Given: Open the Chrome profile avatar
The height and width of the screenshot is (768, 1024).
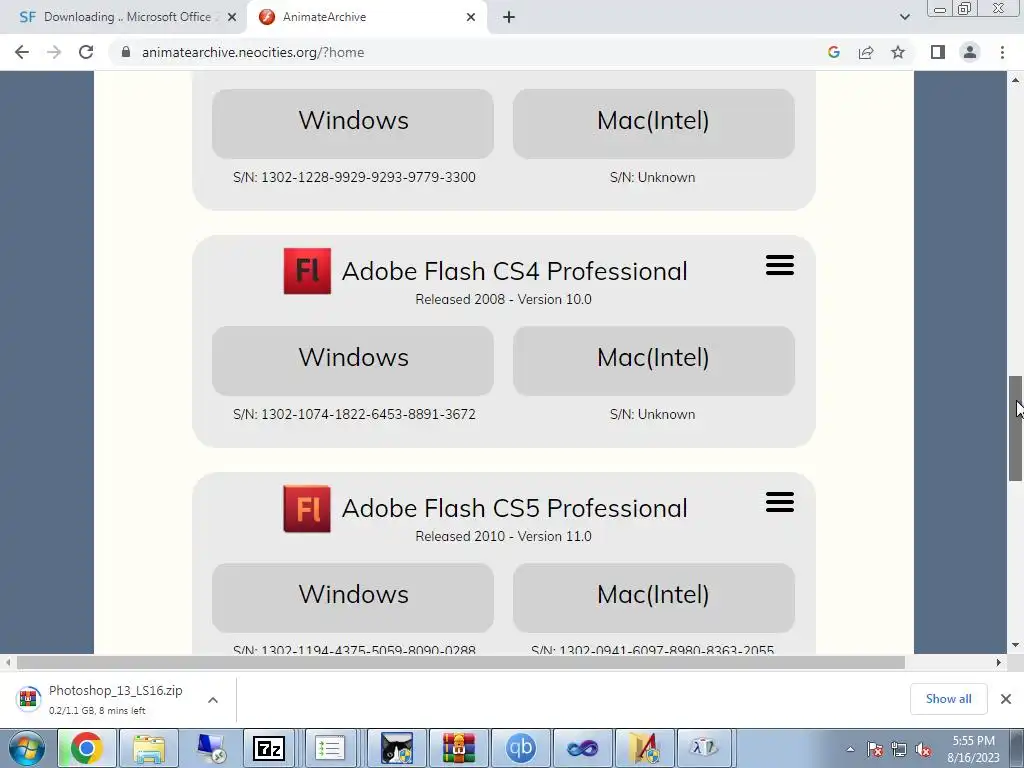Looking at the screenshot, I should tap(970, 52).
